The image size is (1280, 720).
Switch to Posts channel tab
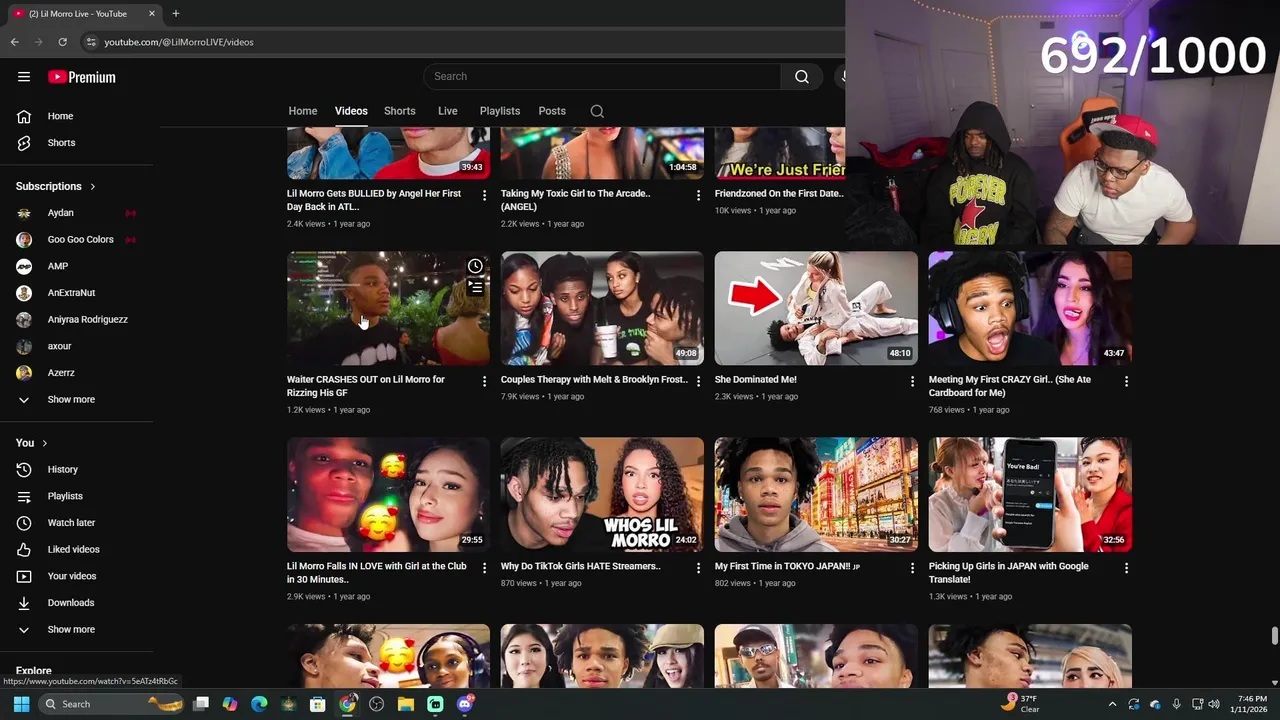pos(552,111)
